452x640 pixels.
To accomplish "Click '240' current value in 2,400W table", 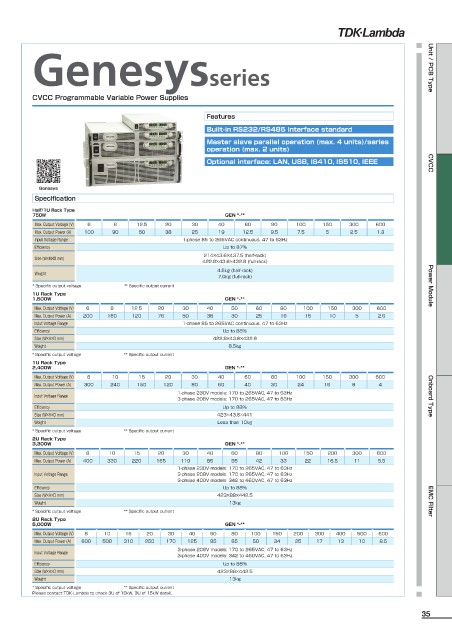I will [x=115, y=384].
